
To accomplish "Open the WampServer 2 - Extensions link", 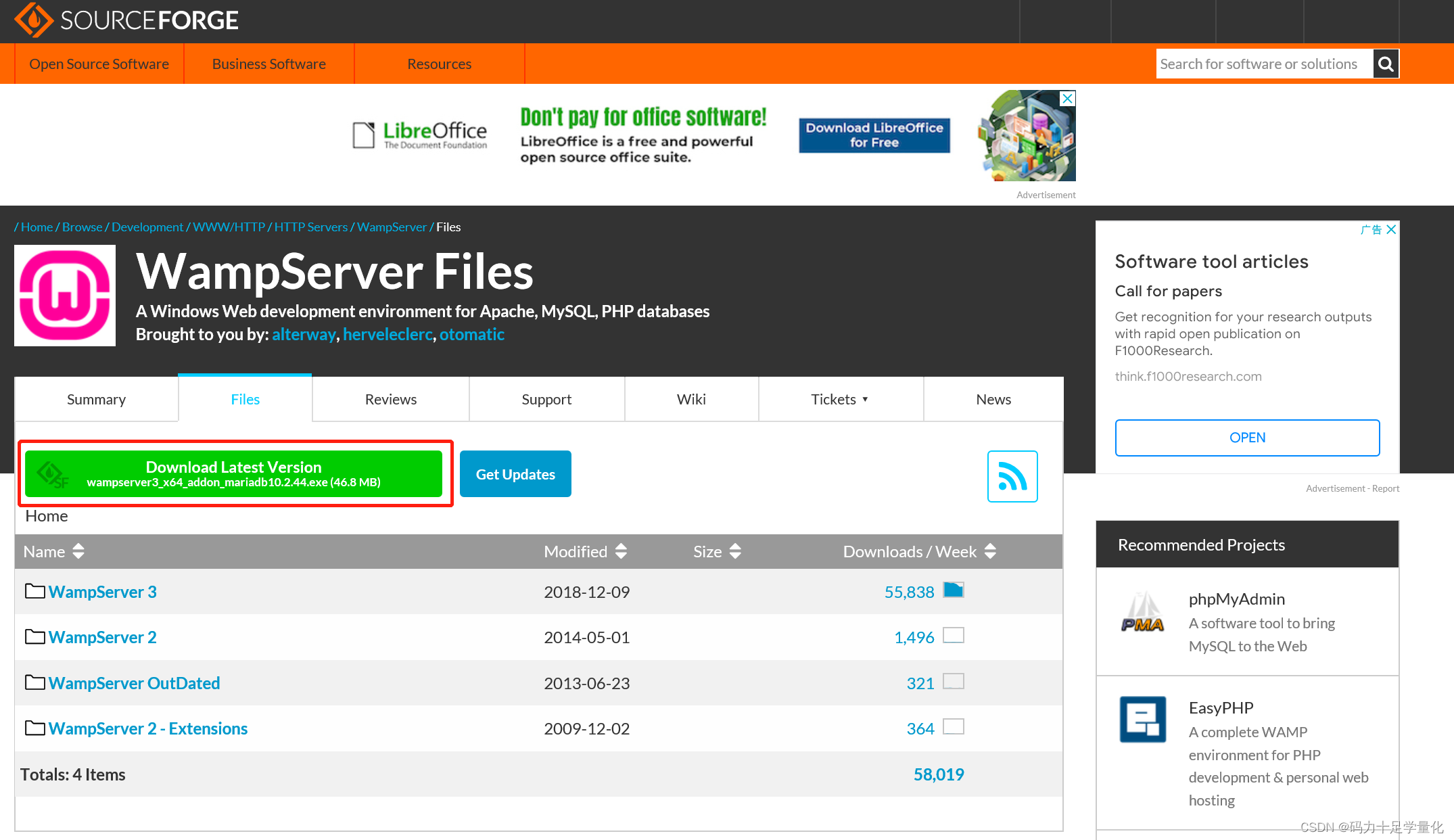I will tap(148, 728).
